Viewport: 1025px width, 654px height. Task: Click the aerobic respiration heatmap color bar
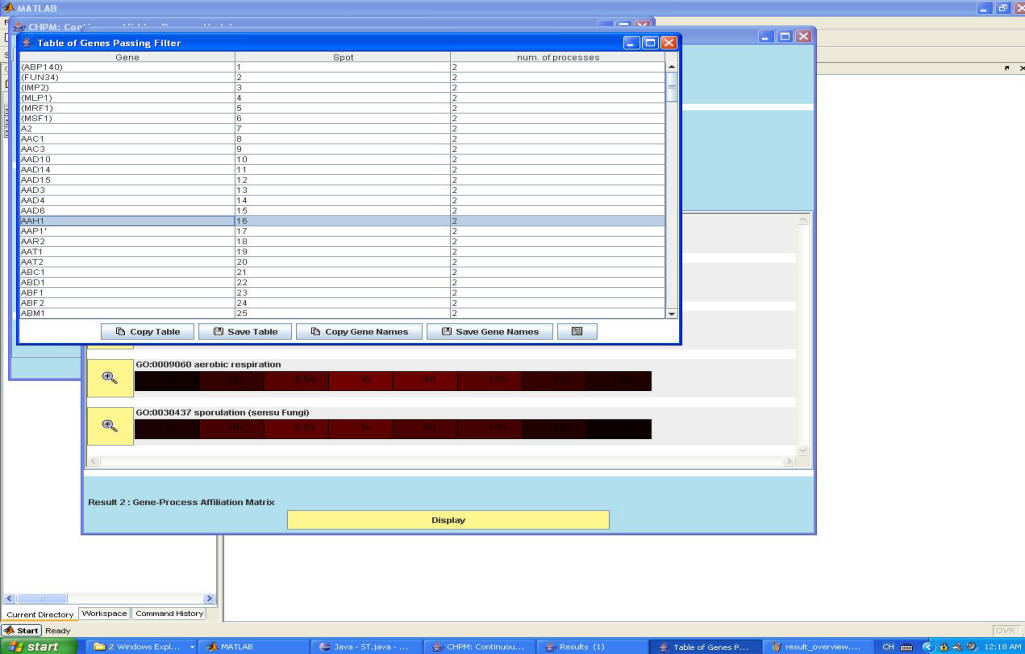coord(392,381)
